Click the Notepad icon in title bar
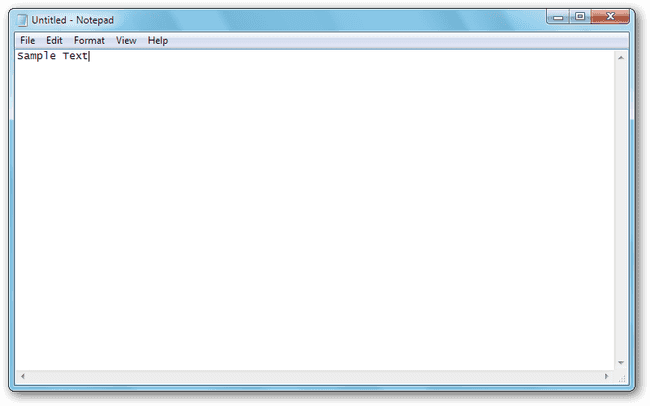This screenshot has width=650, height=406. pos(22,20)
